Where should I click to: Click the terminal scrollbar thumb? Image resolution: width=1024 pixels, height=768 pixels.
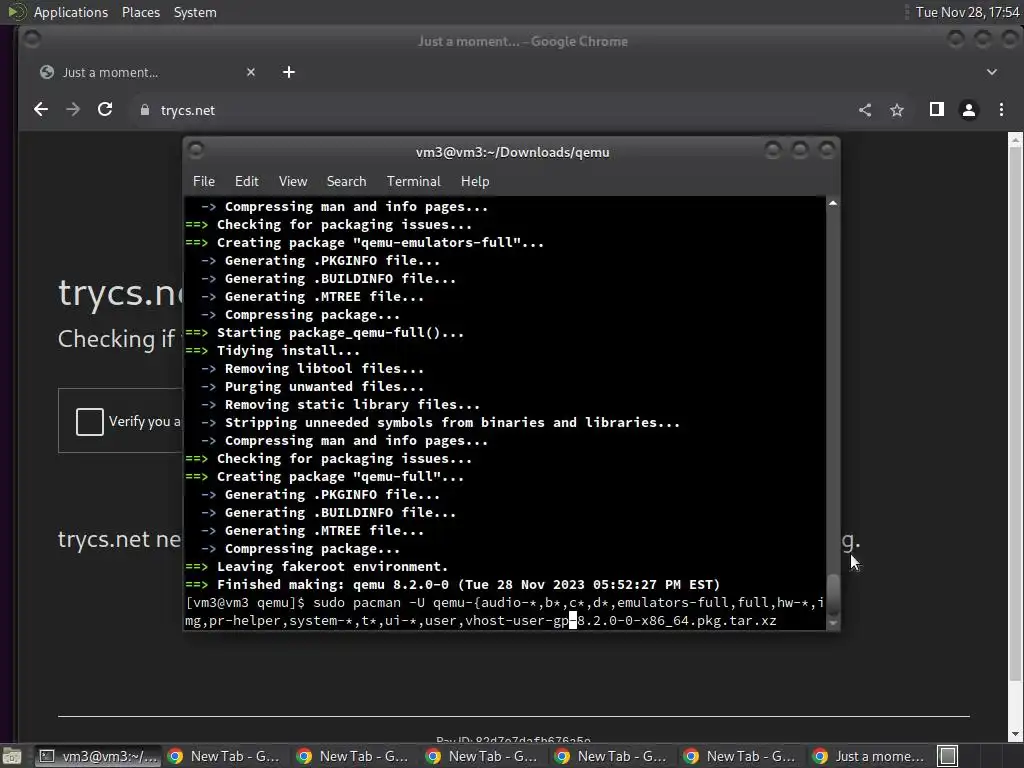tap(833, 594)
